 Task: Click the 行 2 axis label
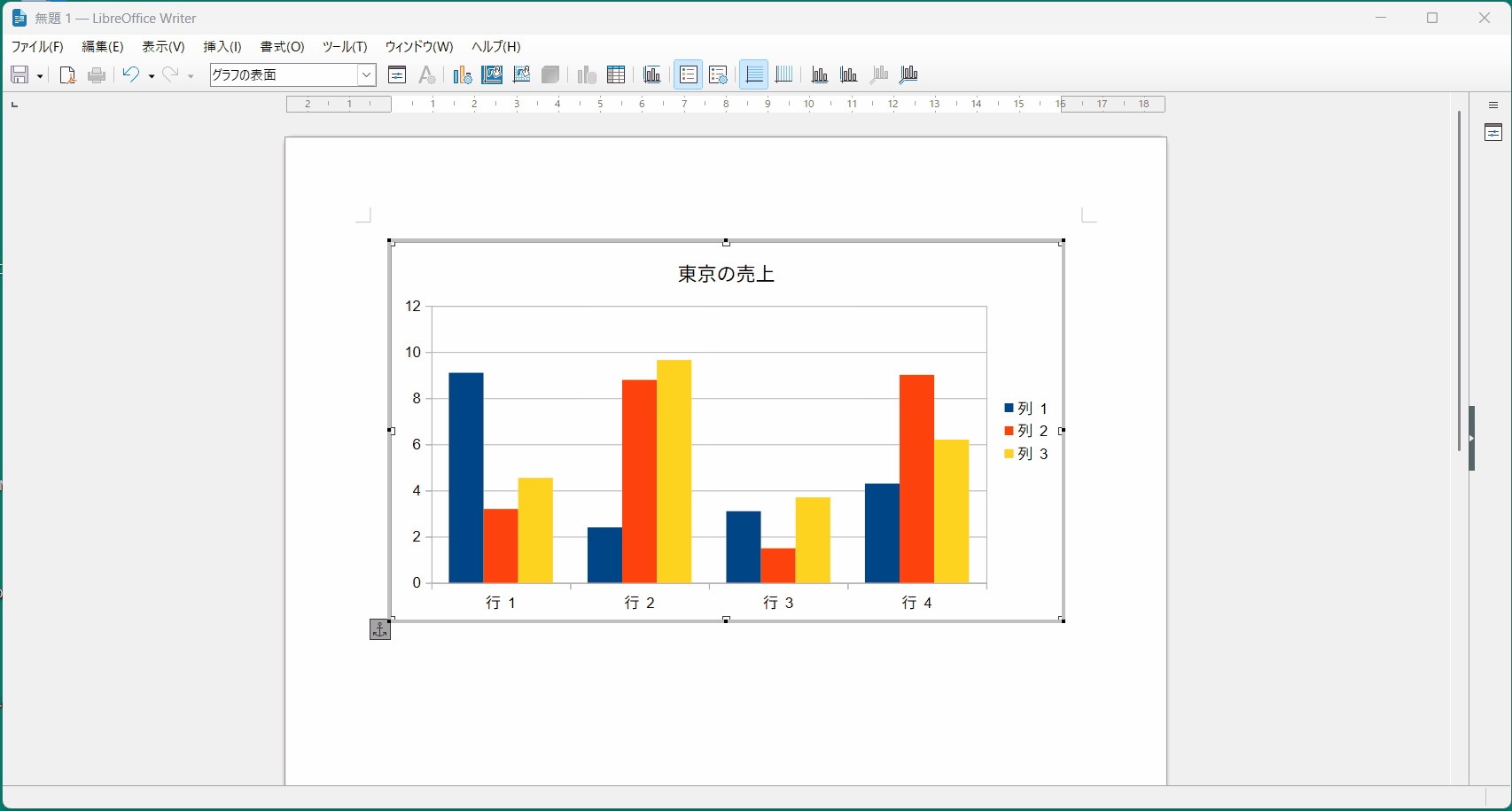coord(640,603)
